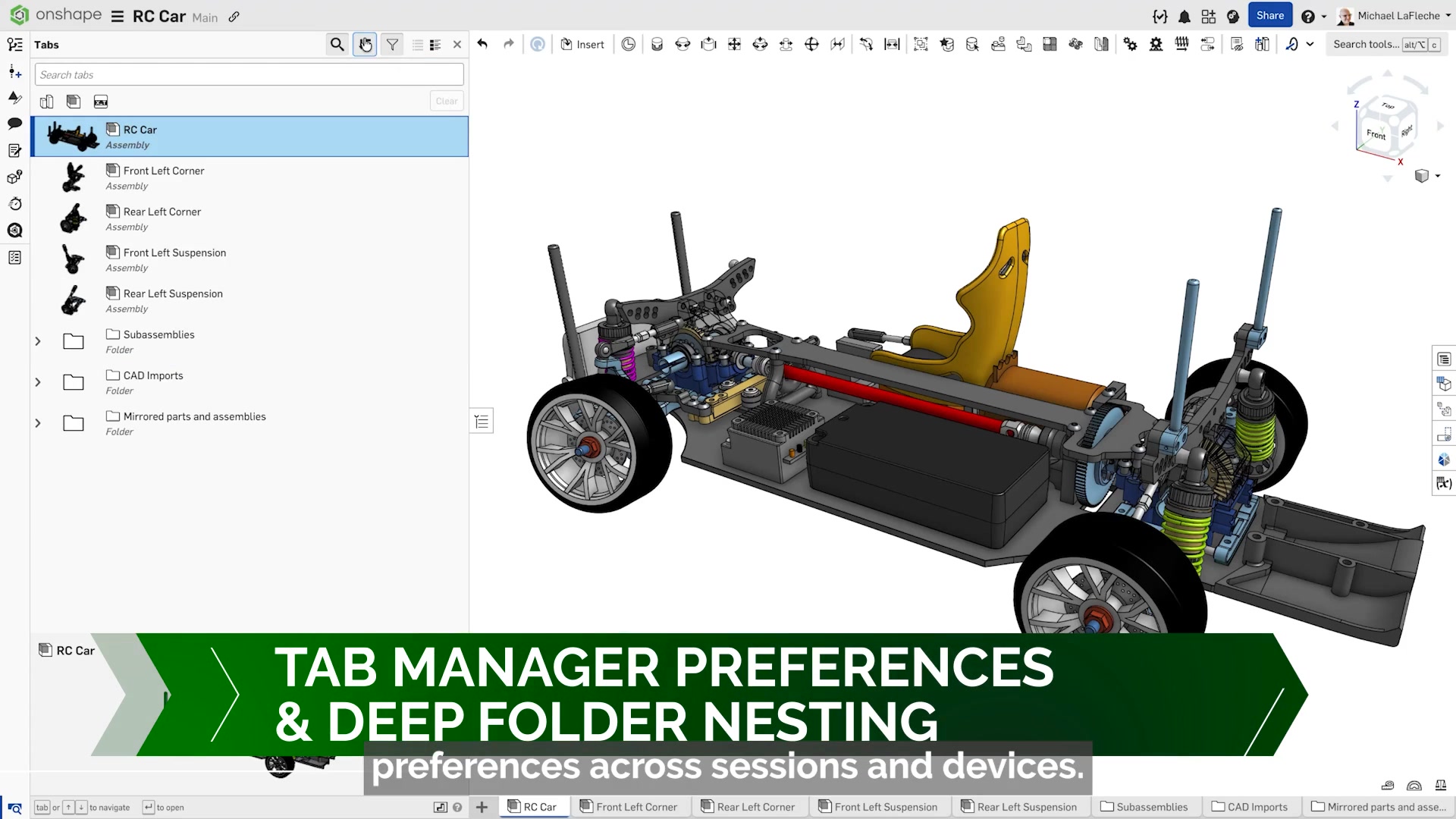Select the Ball mate tool
Screen dimensions: 1456x819
coord(812,44)
